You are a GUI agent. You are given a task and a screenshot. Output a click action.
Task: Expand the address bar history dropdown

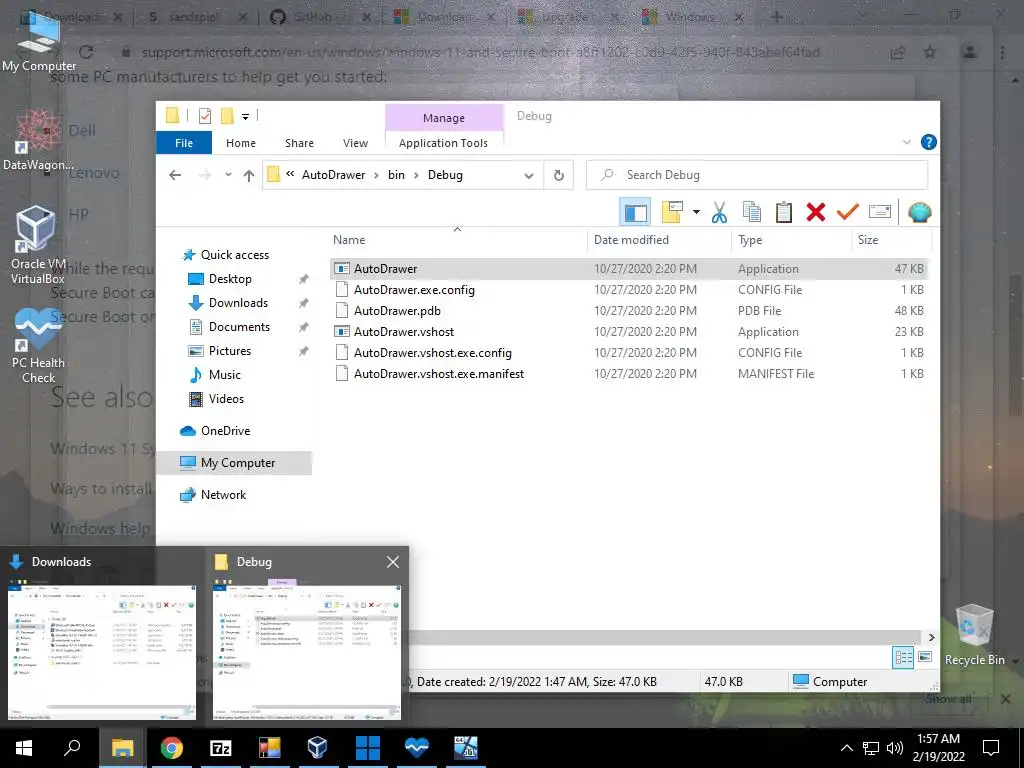(529, 175)
